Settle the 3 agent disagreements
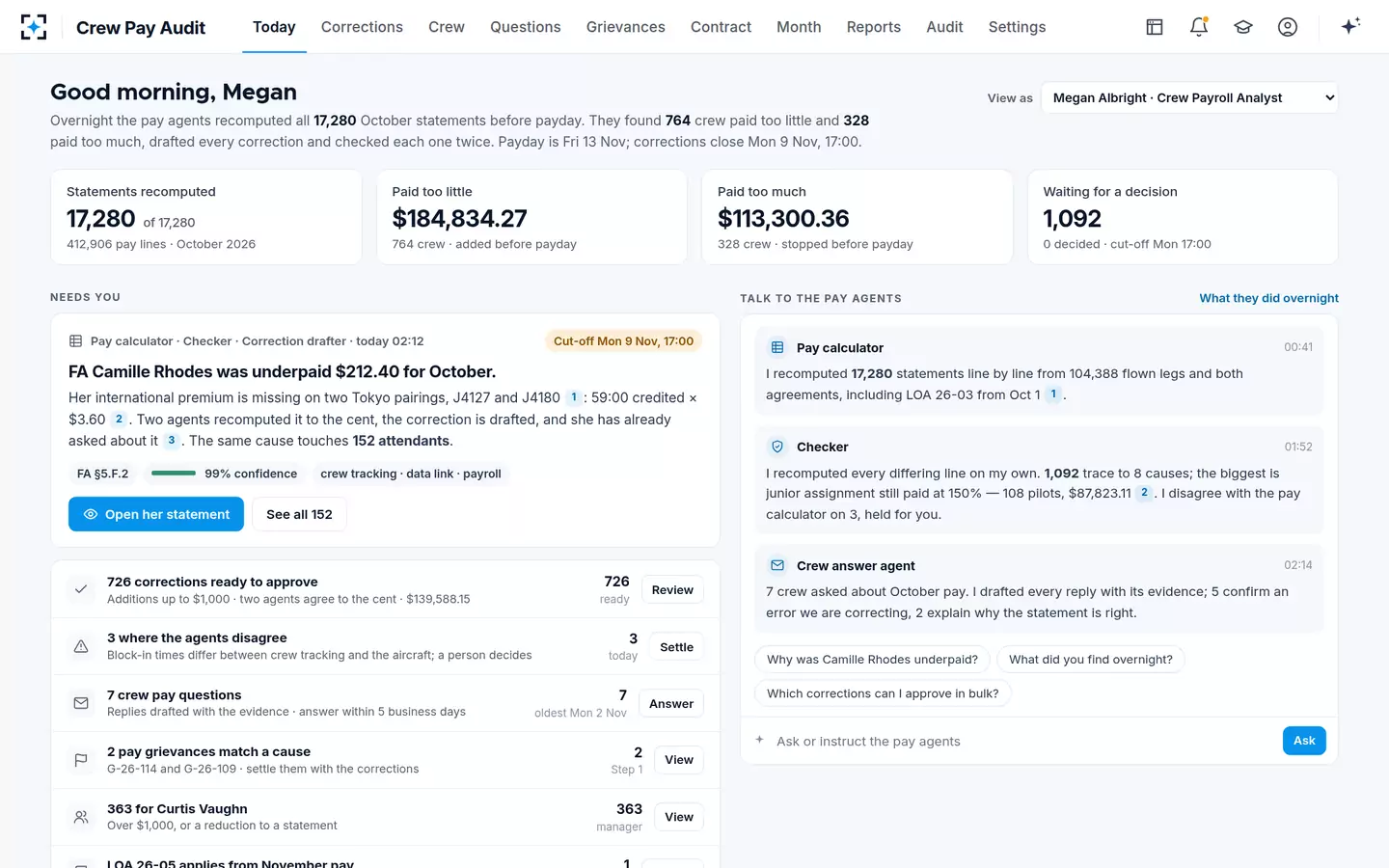This screenshot has width=1389, height=868. point(676,647)
